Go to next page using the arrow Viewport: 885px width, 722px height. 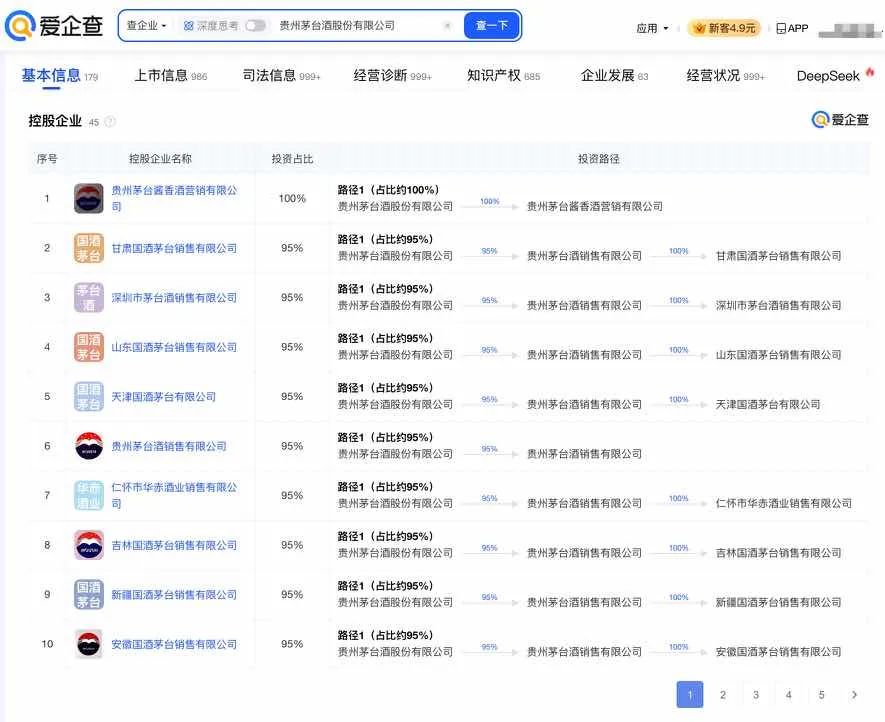click(854, 695)
